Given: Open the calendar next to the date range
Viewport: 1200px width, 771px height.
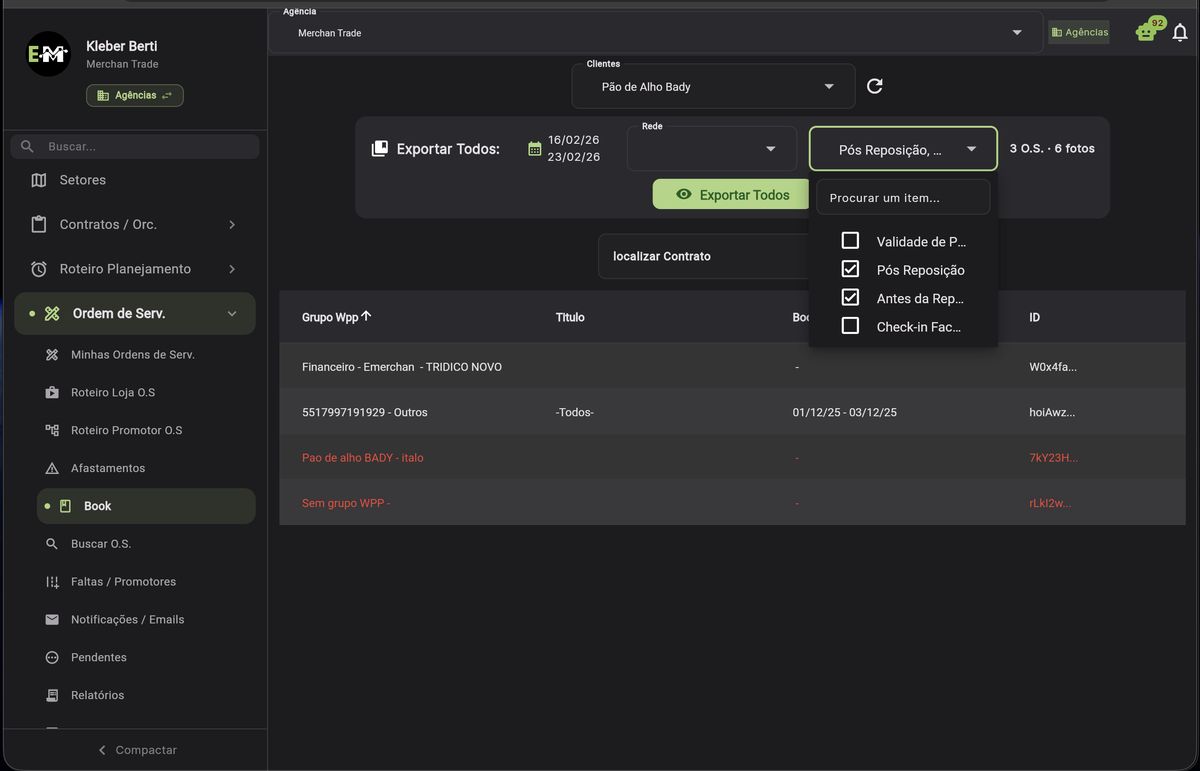Looking at the screenshot, I should point(535,146).
